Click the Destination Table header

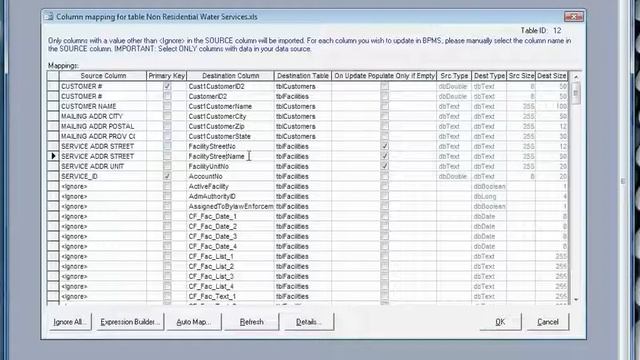[302, 76]
